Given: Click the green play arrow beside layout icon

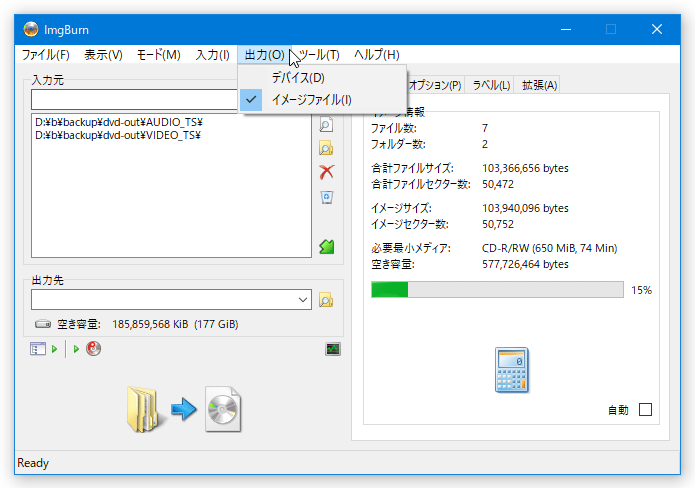Looking at the screenshot, I should 55,349.
